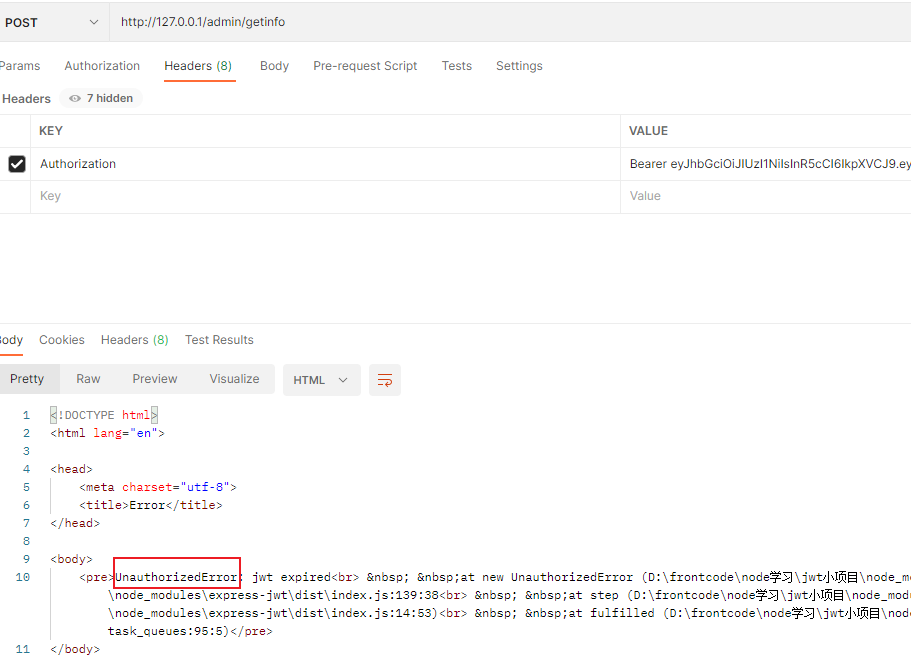Click the meta charset="utf-8" line
This screenshot has width=911, height=658.
(x=157, y=487)
